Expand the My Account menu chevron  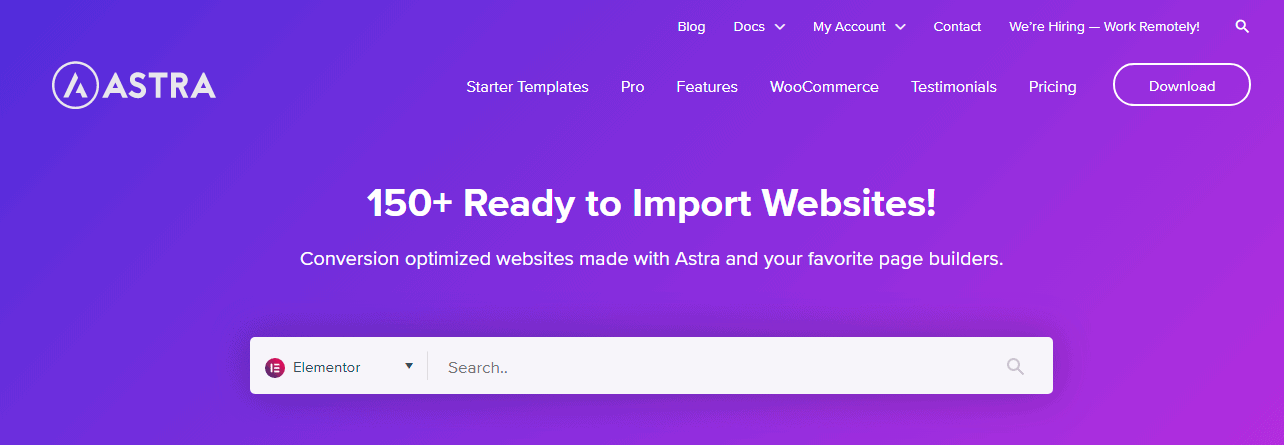pyautogui.click(x=900, y=27)
